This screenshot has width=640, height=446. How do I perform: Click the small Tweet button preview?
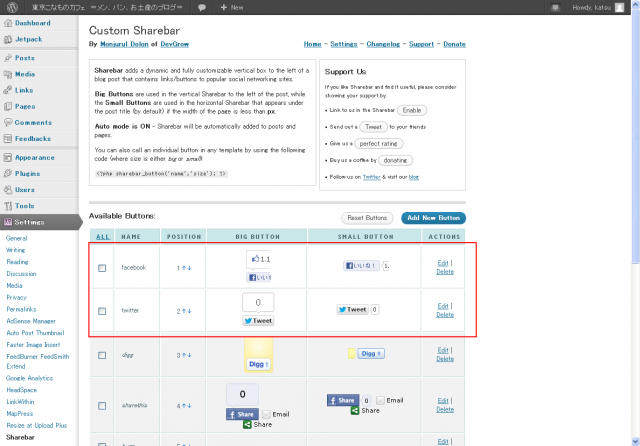tap(352, 309)
